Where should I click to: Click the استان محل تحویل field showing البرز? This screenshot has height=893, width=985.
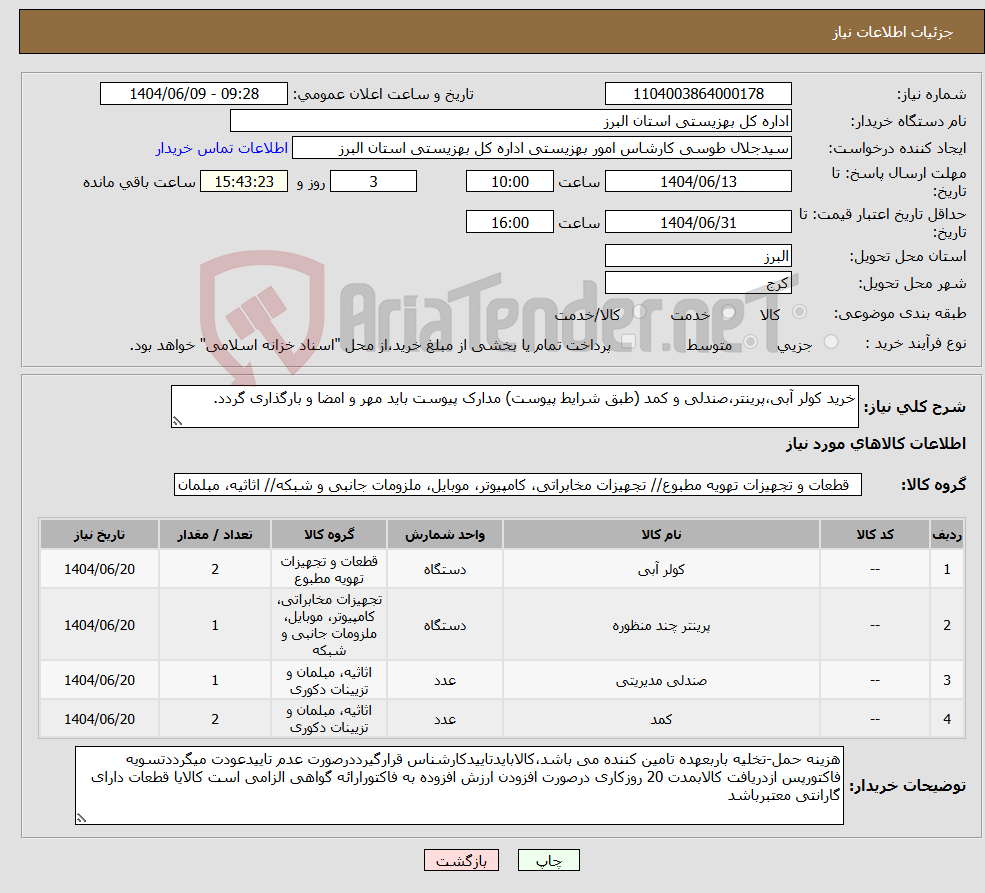point(698,255)
